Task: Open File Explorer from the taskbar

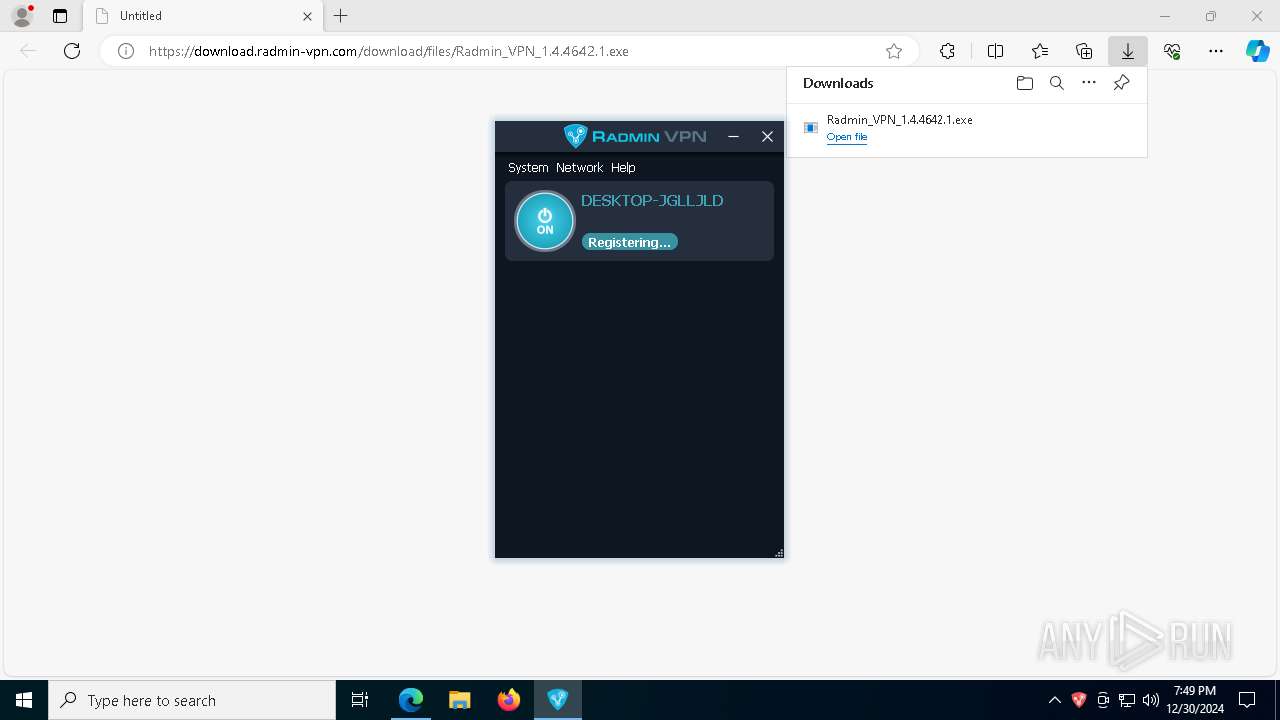Action: pos(460,700)
